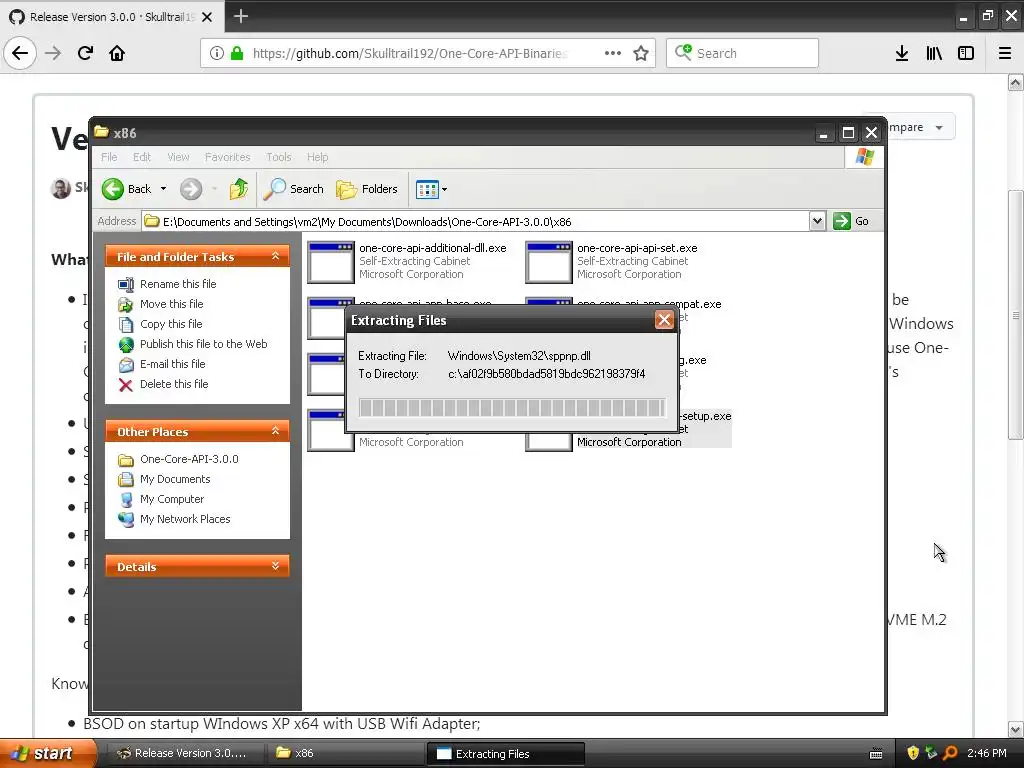
Task: Expand the Details panel
Action: (276, 566)
